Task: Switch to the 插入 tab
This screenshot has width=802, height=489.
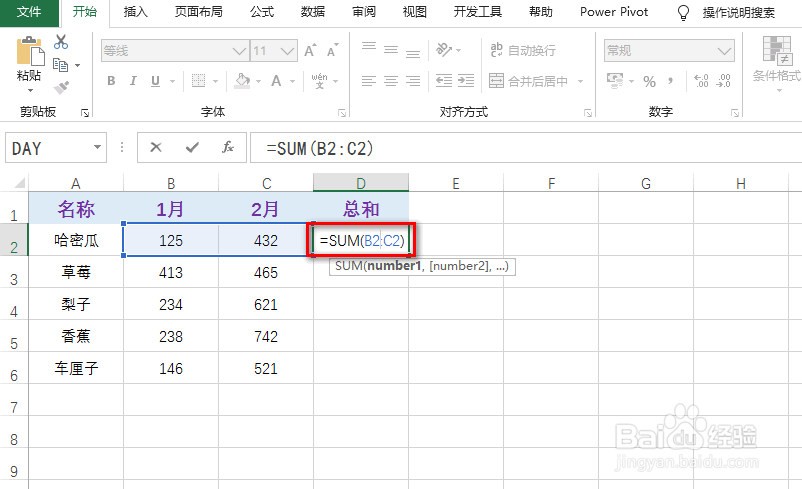Action: [136, 12]
